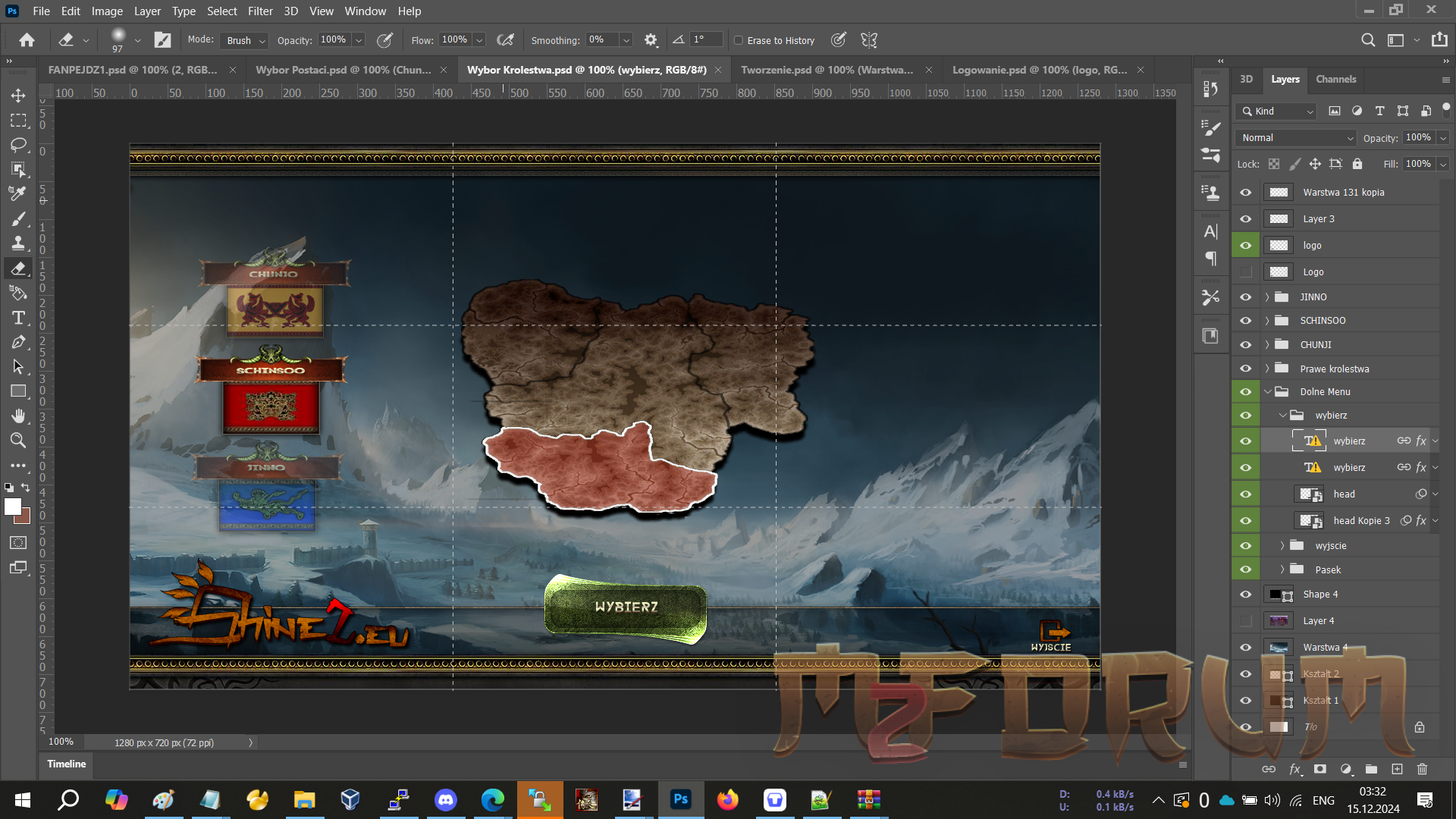
Task: Select the Horizontal Type tool
Action: [x=18, y=318]
